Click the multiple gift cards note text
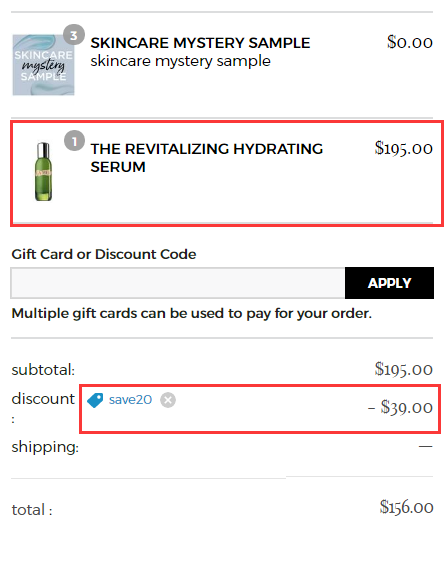The image size is (447, 563). pos(191,313)
